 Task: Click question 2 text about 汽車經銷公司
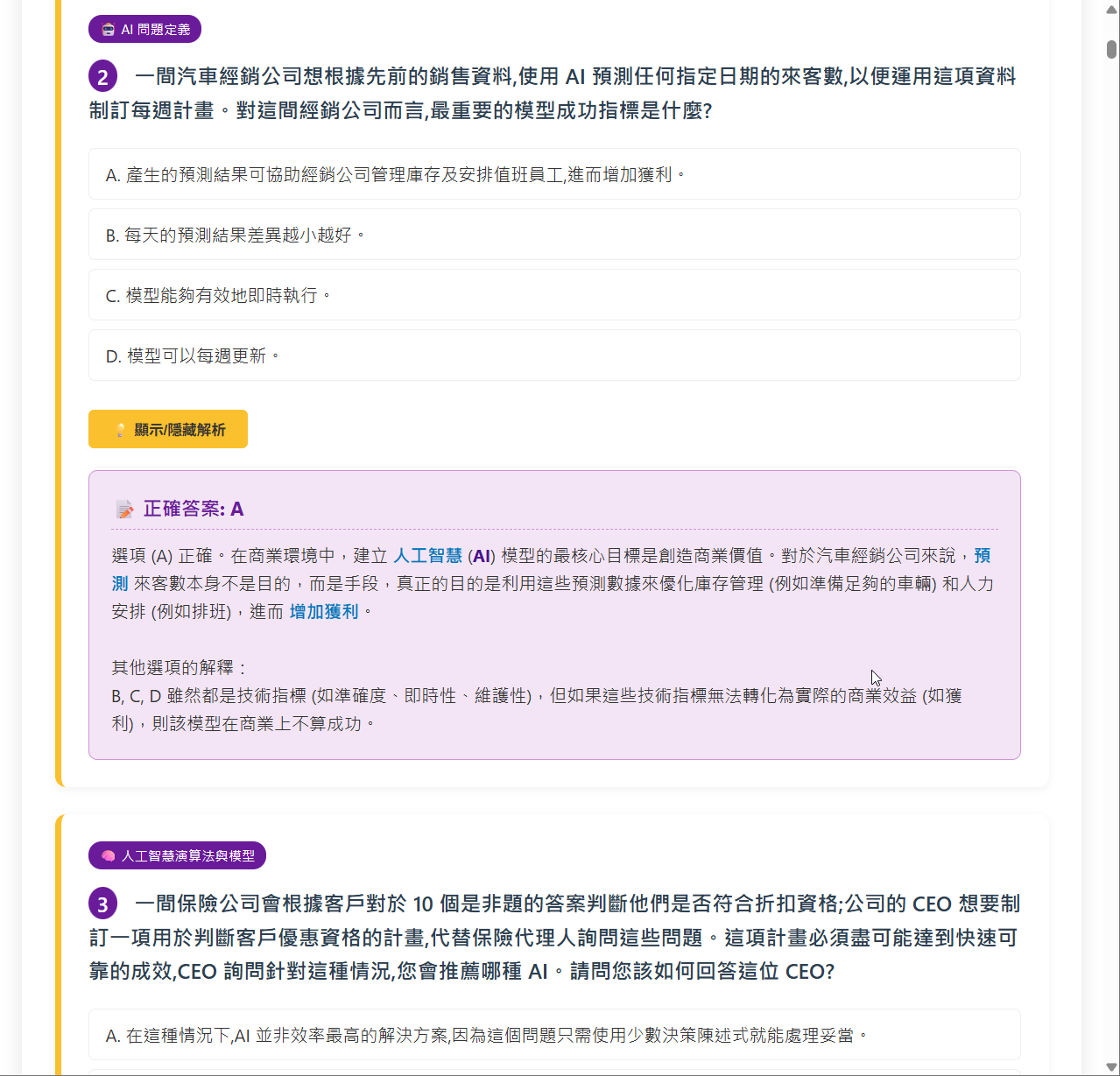click(x=553, y=94)
